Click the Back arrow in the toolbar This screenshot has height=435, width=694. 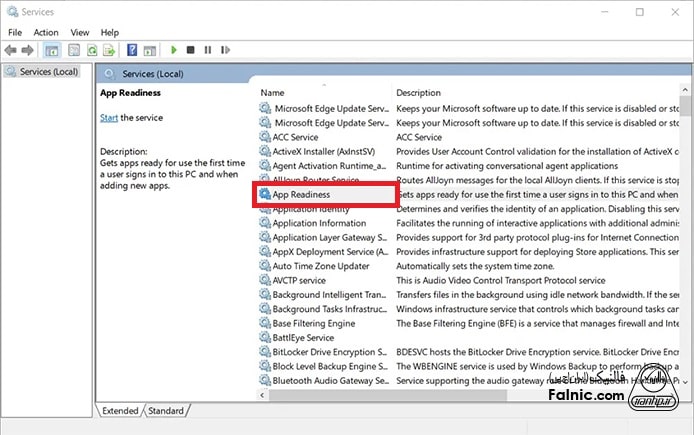point(10,50)
